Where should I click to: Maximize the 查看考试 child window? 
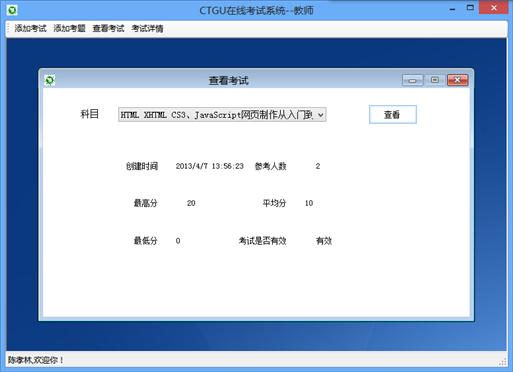click(x=435, y=80)
